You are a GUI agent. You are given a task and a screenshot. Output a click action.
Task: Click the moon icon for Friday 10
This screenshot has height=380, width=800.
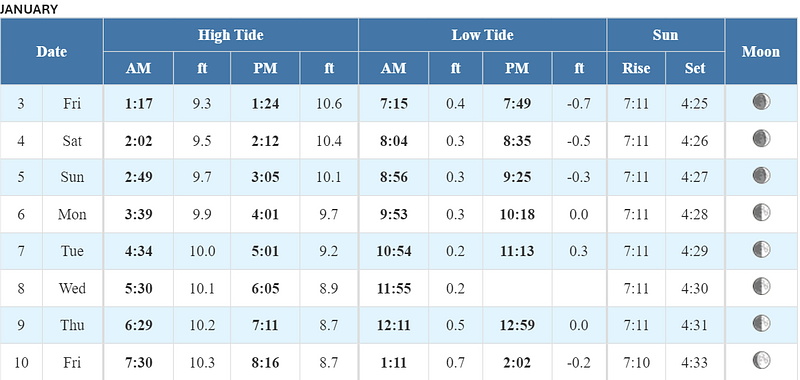[761, 360]
